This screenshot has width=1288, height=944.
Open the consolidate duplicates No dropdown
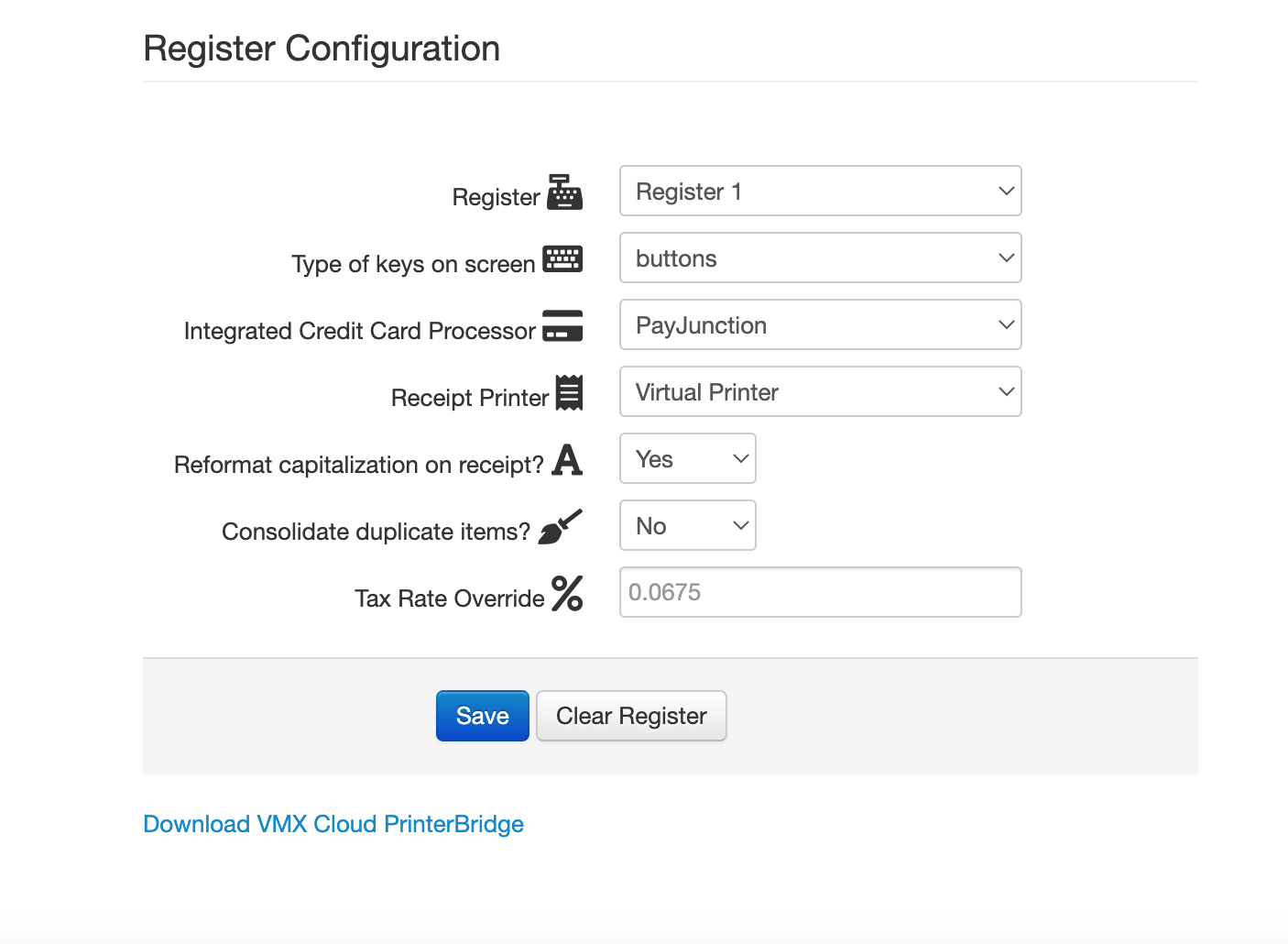[687, 526]
